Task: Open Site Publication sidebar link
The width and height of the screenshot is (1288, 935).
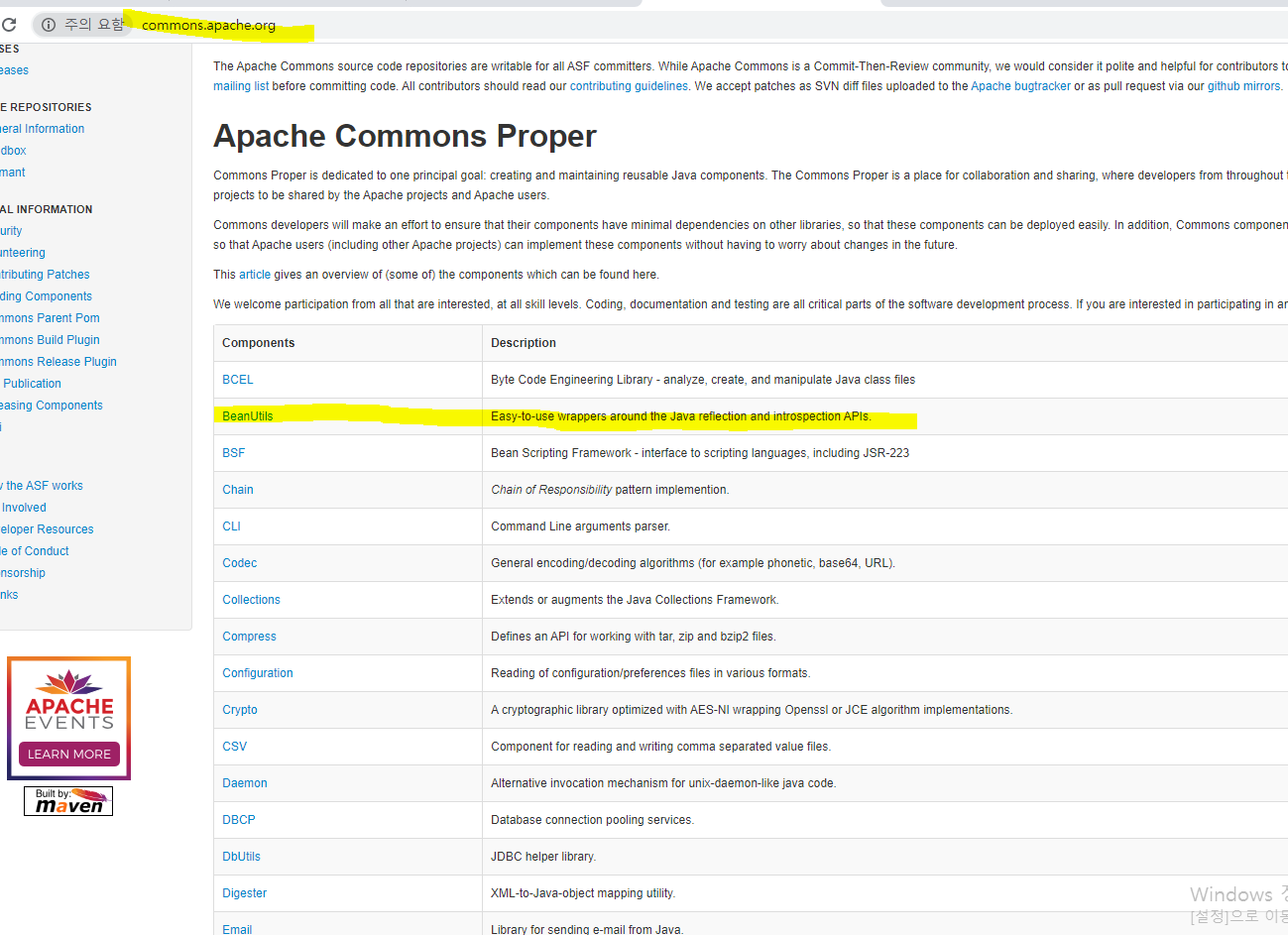Action: 31,384
